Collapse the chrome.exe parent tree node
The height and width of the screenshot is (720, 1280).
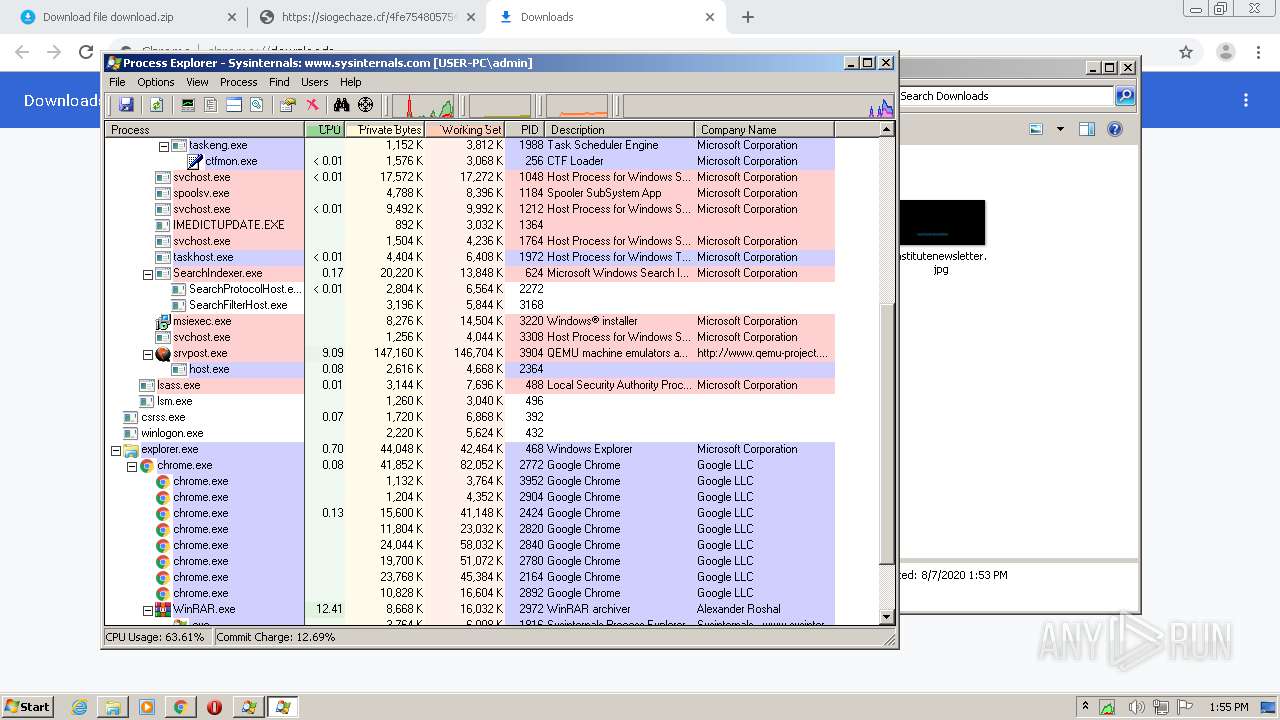coord(132,466)
